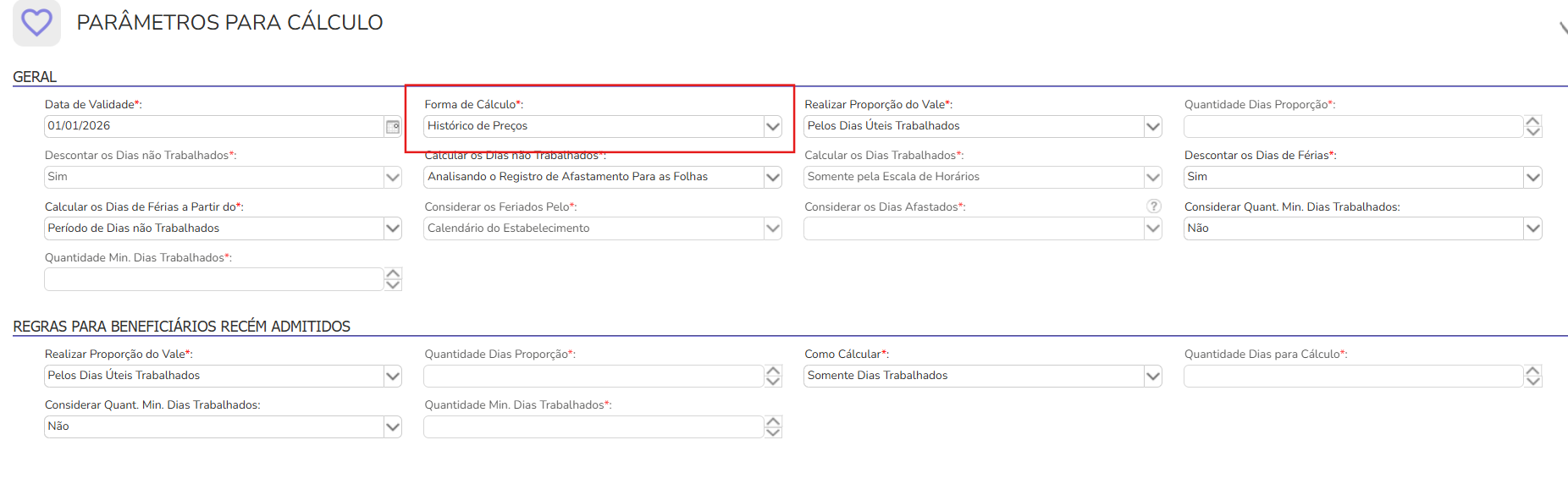Image resolution: width=1568 pixels, height=484 pixels.
Task: Decrease Quantidade Min. Dias Trabalhados in Geral section
Action: (x=393, y=285)
